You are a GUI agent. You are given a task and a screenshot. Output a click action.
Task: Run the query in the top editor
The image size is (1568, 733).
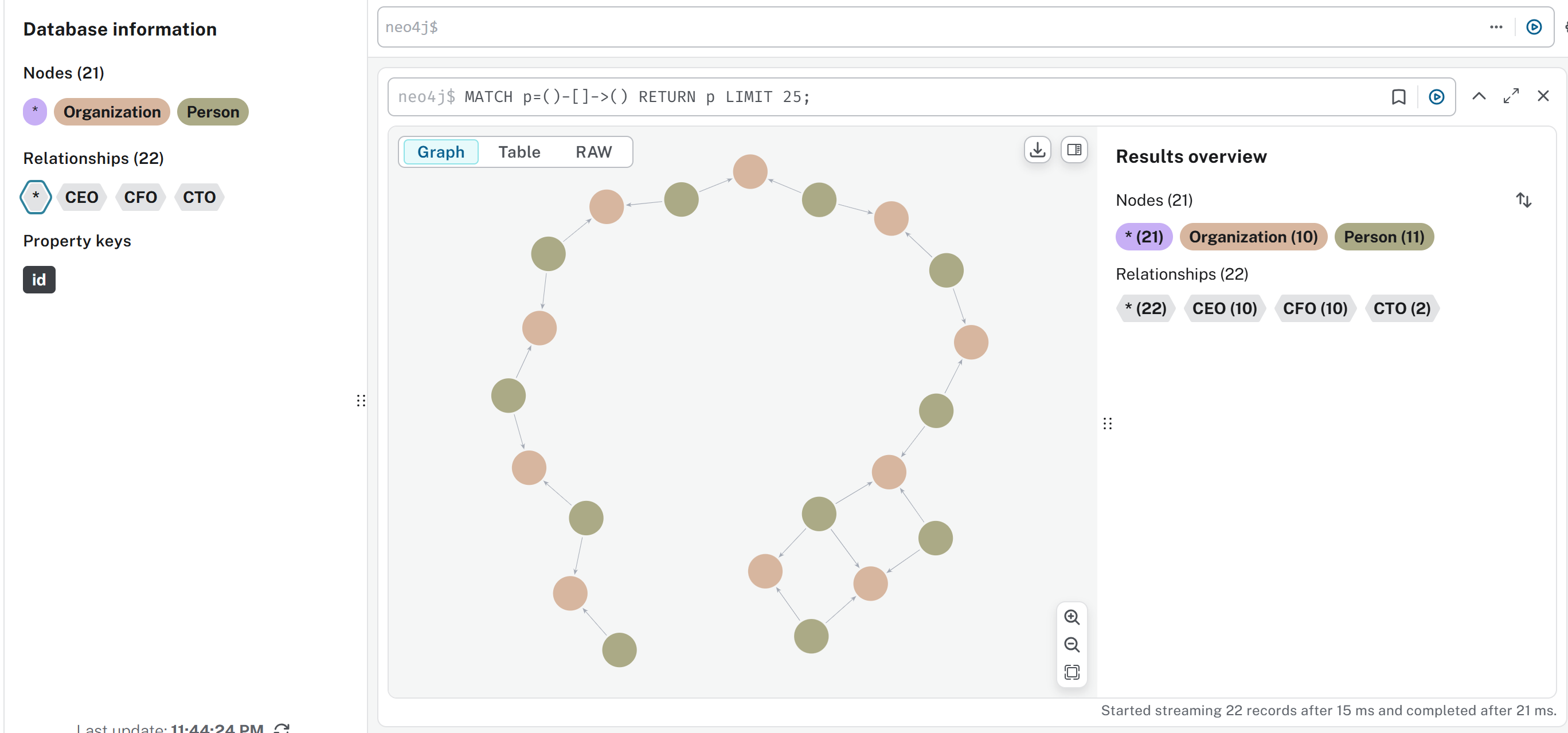[1533, 28]
